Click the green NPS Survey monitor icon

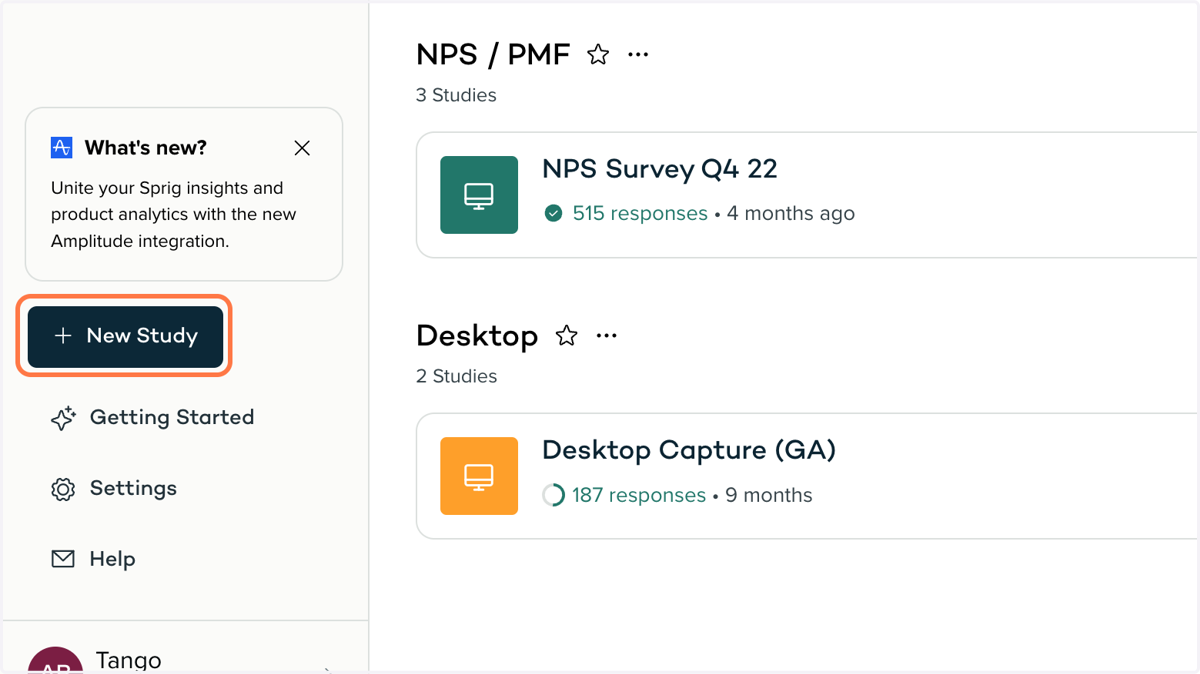[479, 195]
